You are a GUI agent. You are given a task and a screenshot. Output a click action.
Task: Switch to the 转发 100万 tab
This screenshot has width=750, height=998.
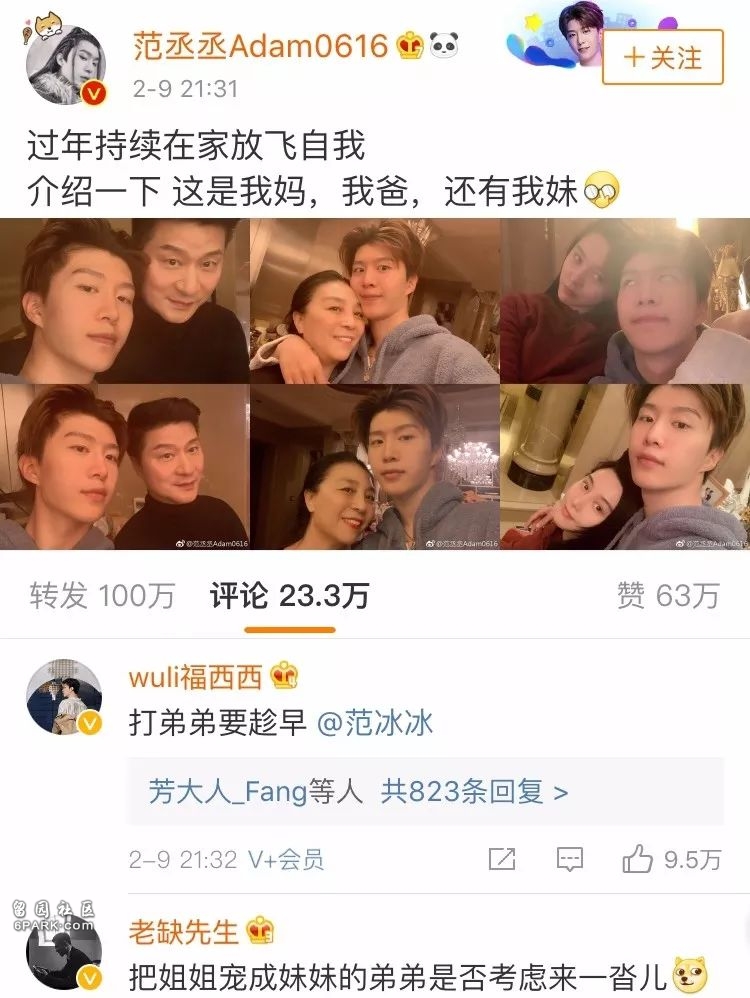point(103,596)
